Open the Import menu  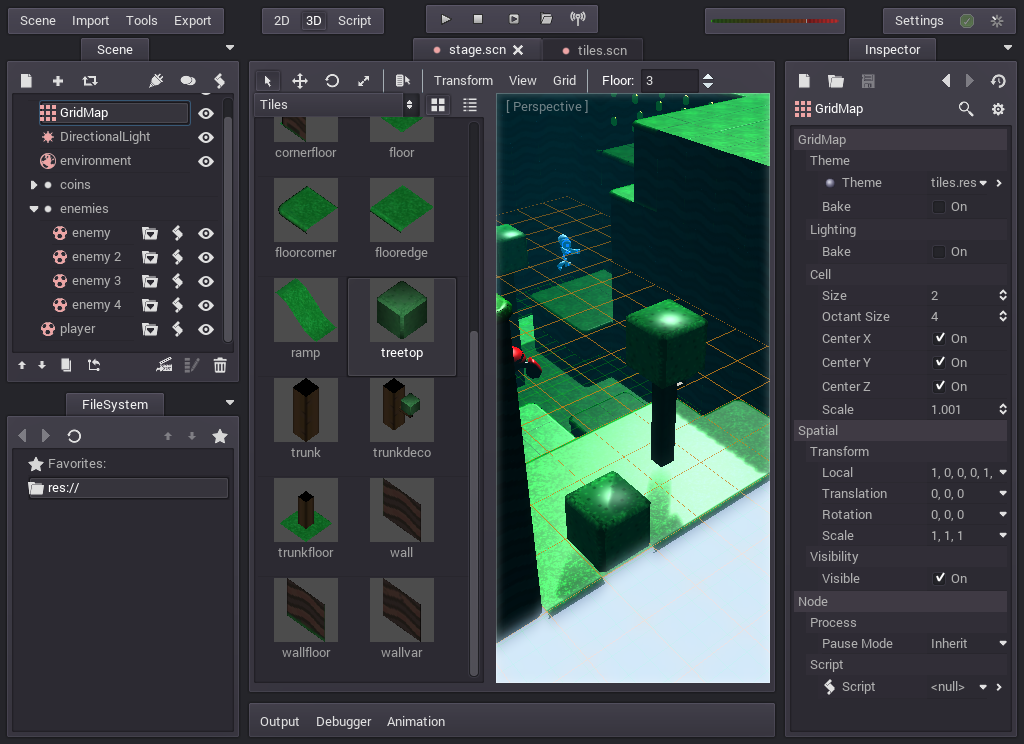[x=91, y=20]
